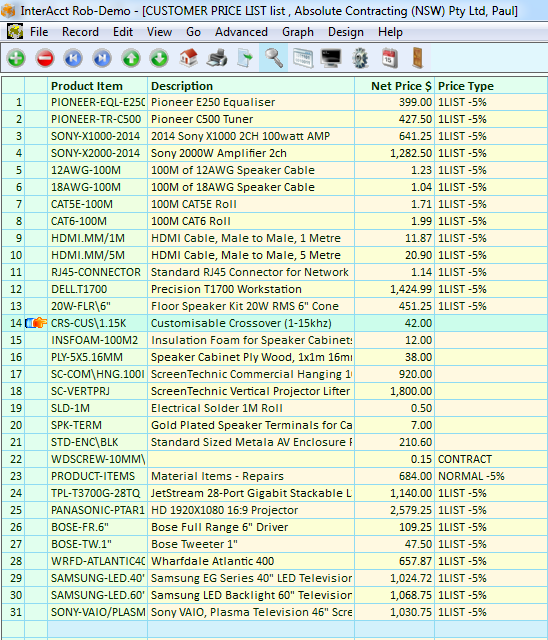Click row number 31 header
The image size is (548, 640).
pyautogui.click(x=13, y=612)
